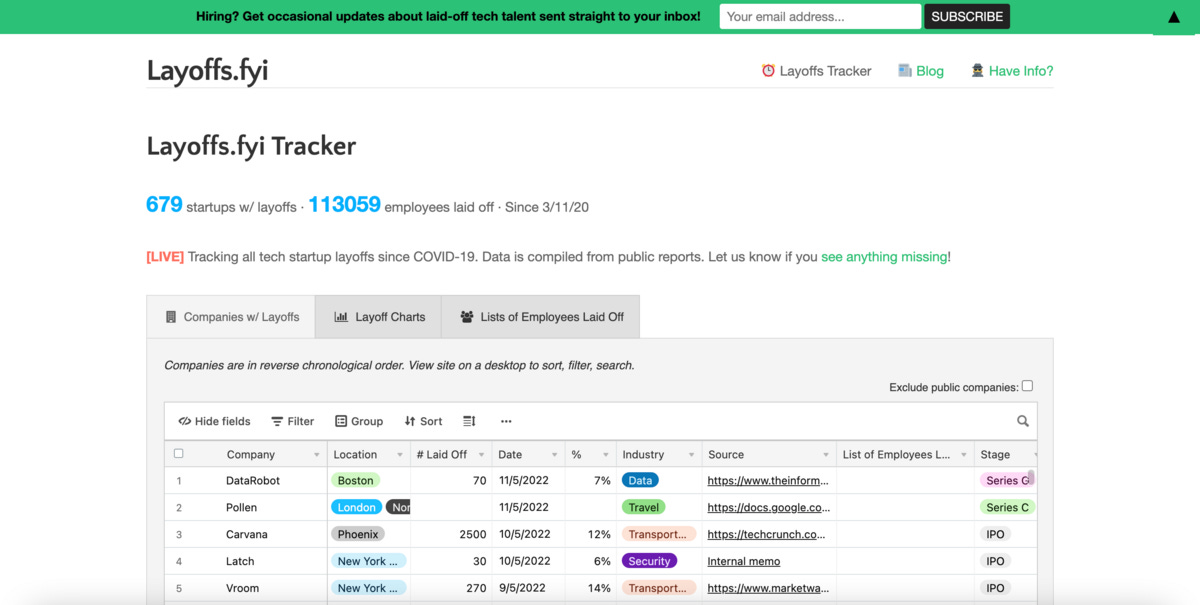1200x605 pixels.
Task: Click the 12% percentage cell
Action: click(591, 534)
